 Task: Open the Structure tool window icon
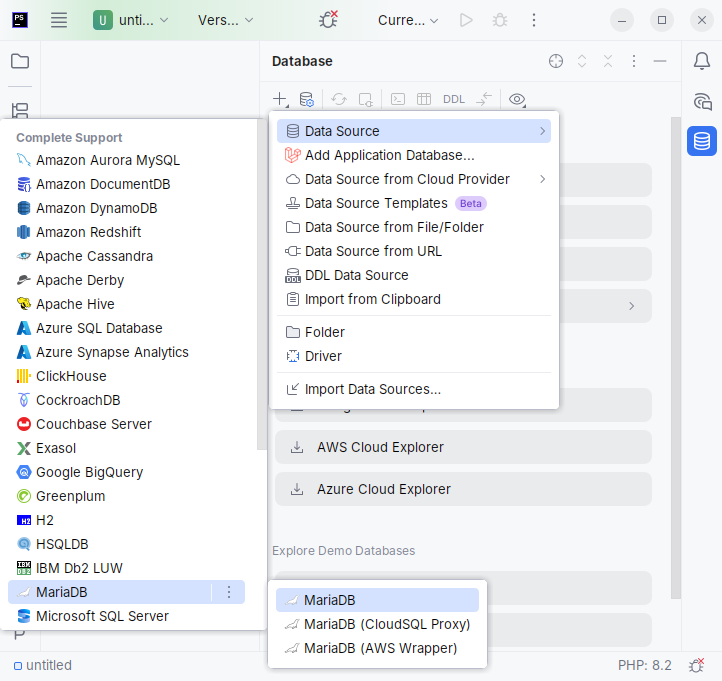[x=20, y=110]
